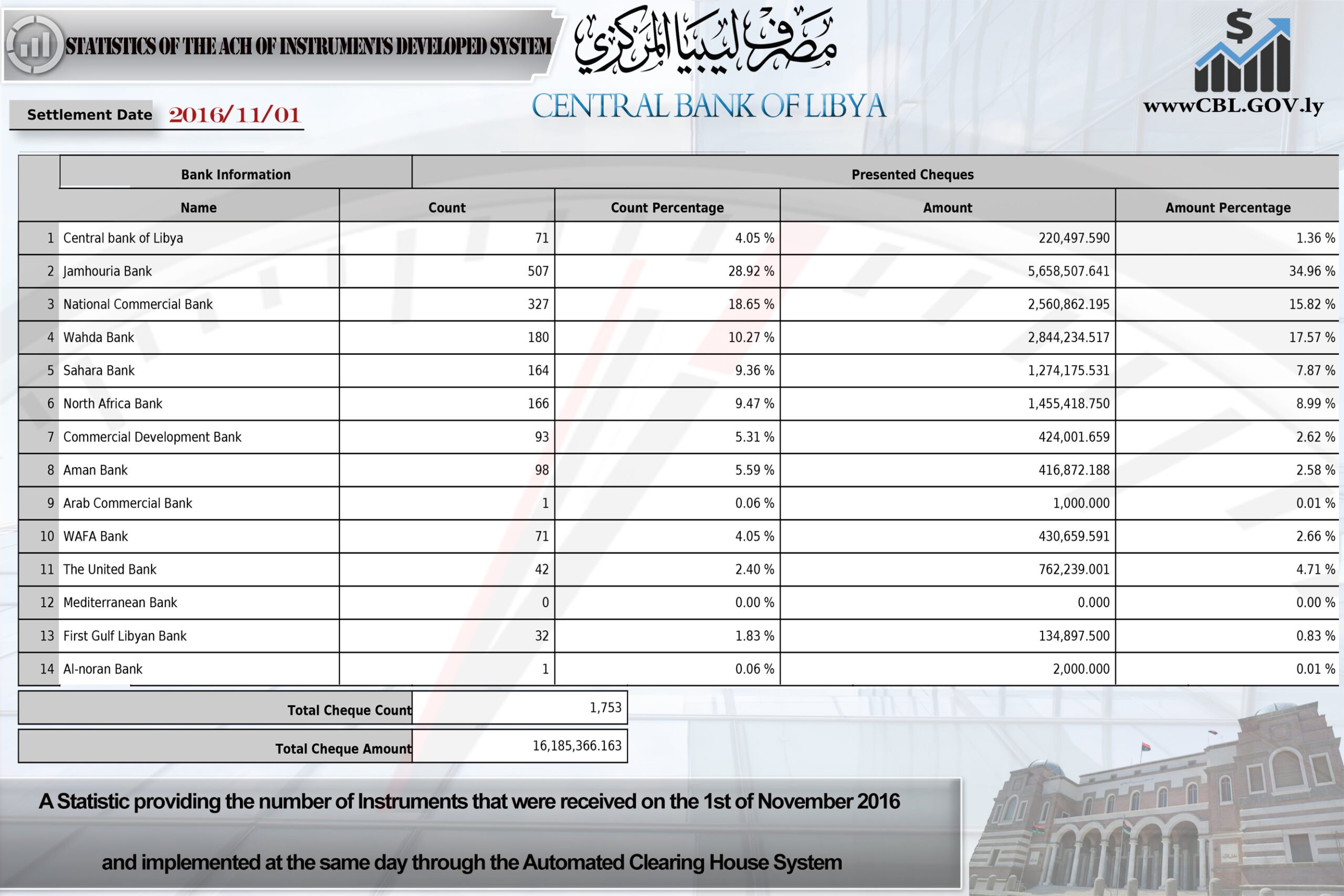The height and width of the screenshot is (896, 1344).
Task: Click North Africa Bank count 166
Action: click(538, 404)
